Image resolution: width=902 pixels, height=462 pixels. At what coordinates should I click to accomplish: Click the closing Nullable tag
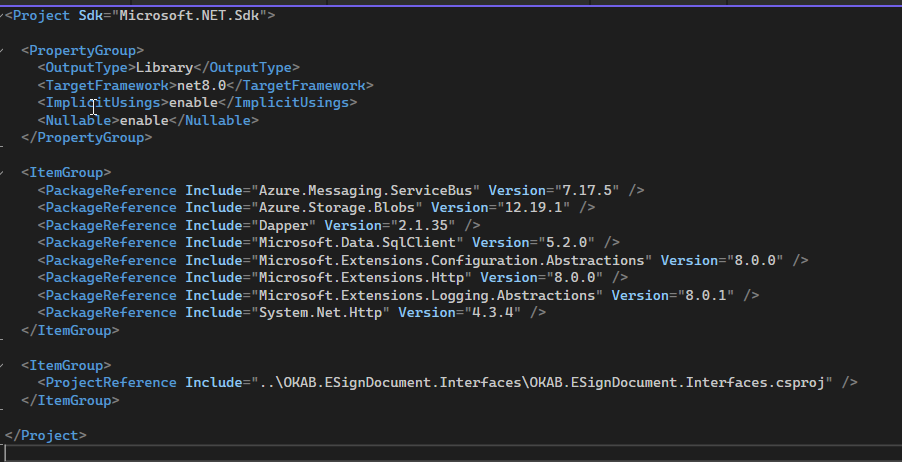pyautogui.click(x=213, y=120)
